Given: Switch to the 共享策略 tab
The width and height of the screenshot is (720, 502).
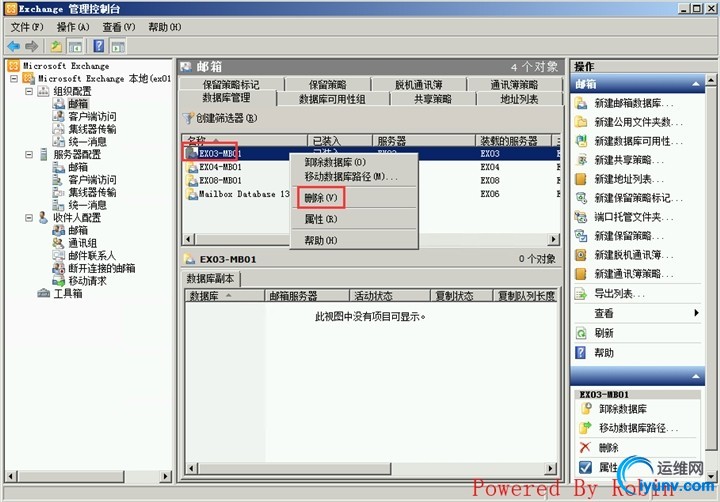Looking at the screenshot, I should (433, 99).
